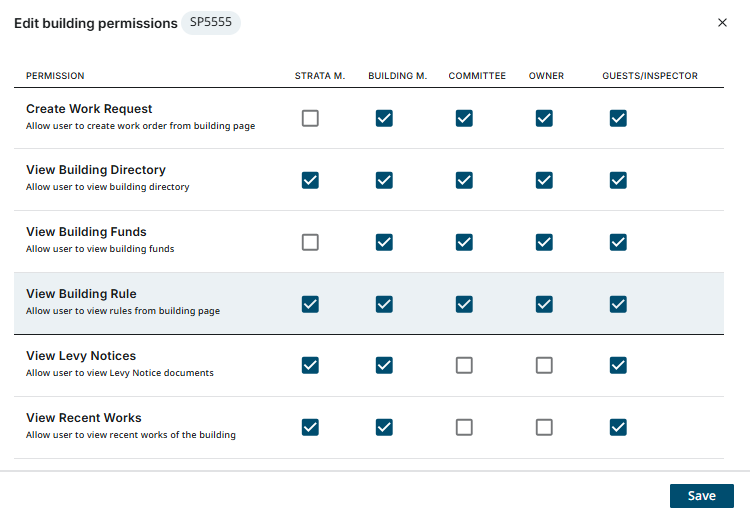Uncheck View Building Funds for Owner
750x520 pixels.
[544, 242]
